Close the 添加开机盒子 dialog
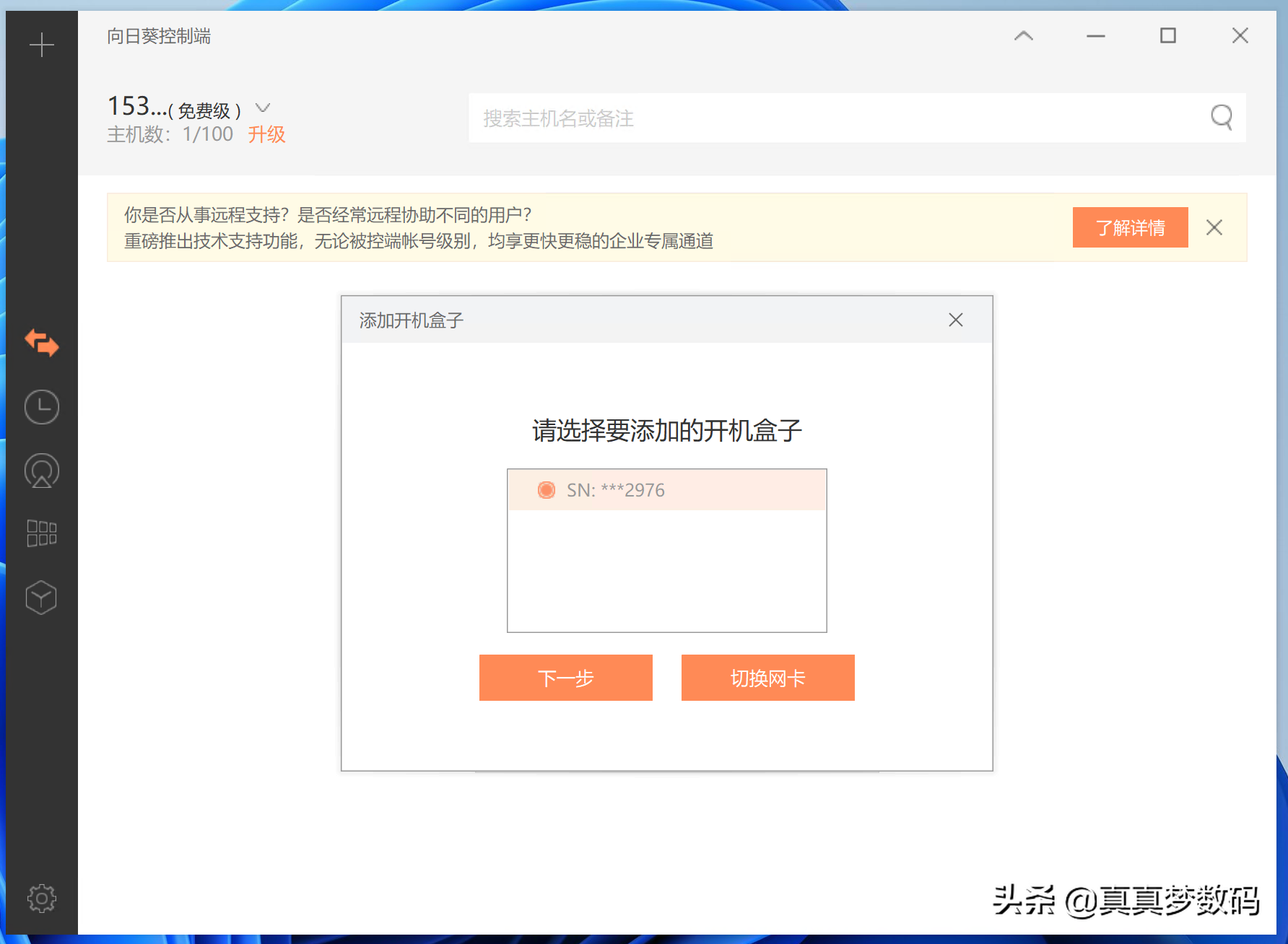Viewport: 1288px width, 944px height. (956, 320)
